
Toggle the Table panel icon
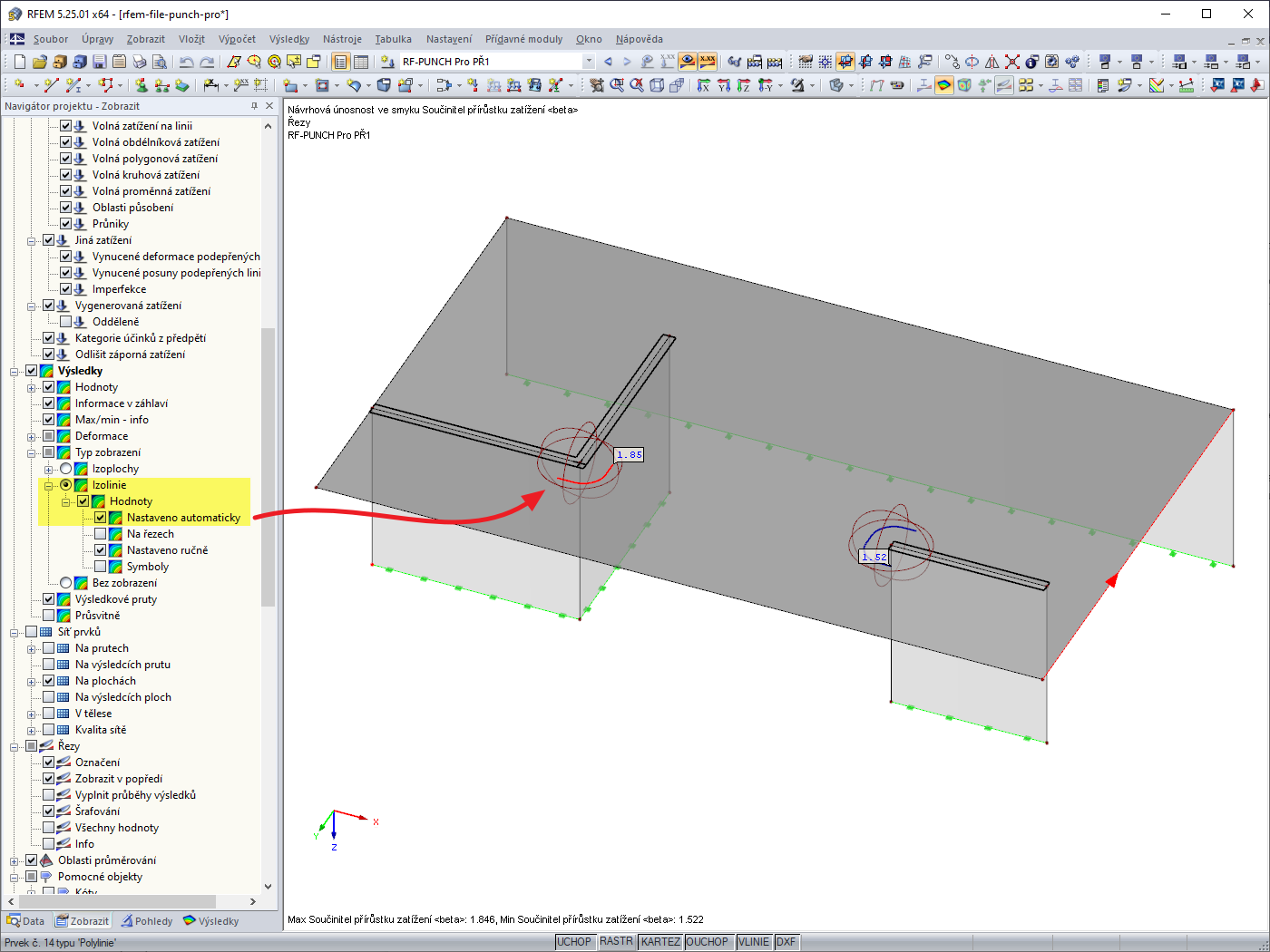pyautogui.click(x=361, y=62)
